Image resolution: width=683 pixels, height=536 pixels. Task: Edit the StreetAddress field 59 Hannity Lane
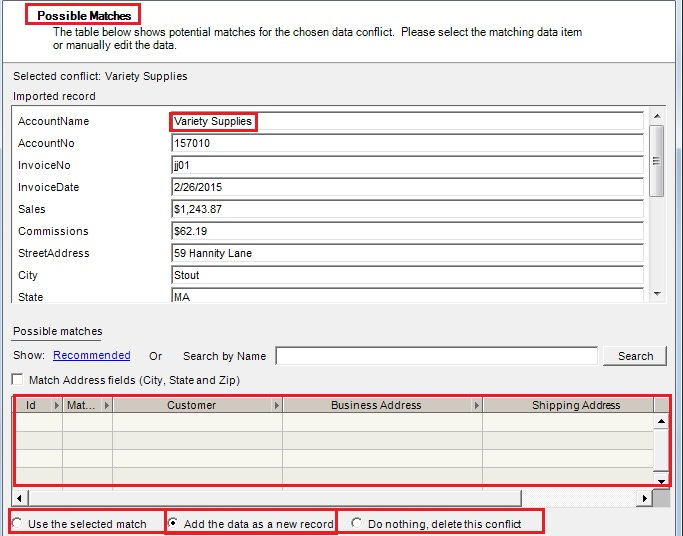407,253
